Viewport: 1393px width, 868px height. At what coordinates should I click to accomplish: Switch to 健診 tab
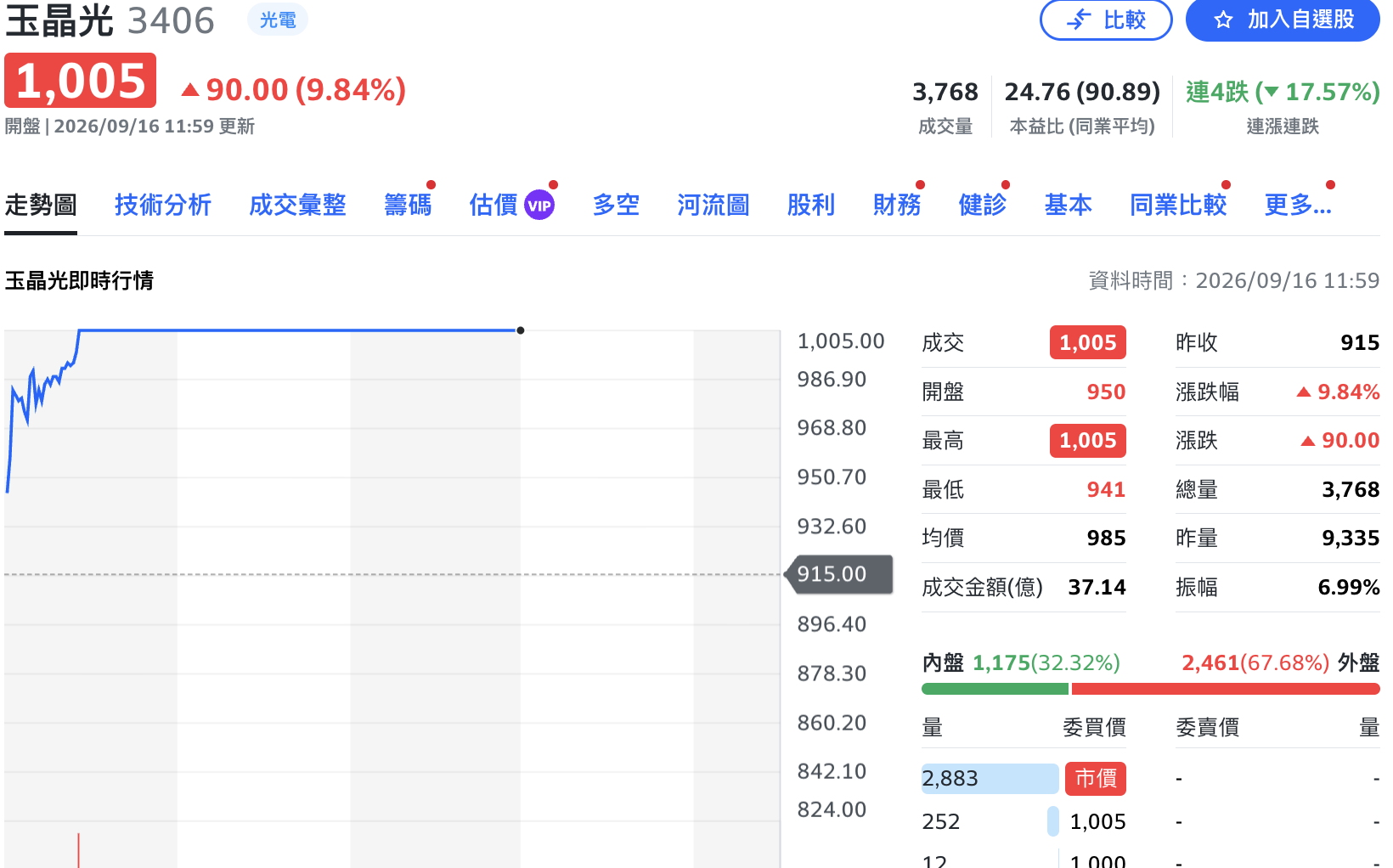[983, 205]
